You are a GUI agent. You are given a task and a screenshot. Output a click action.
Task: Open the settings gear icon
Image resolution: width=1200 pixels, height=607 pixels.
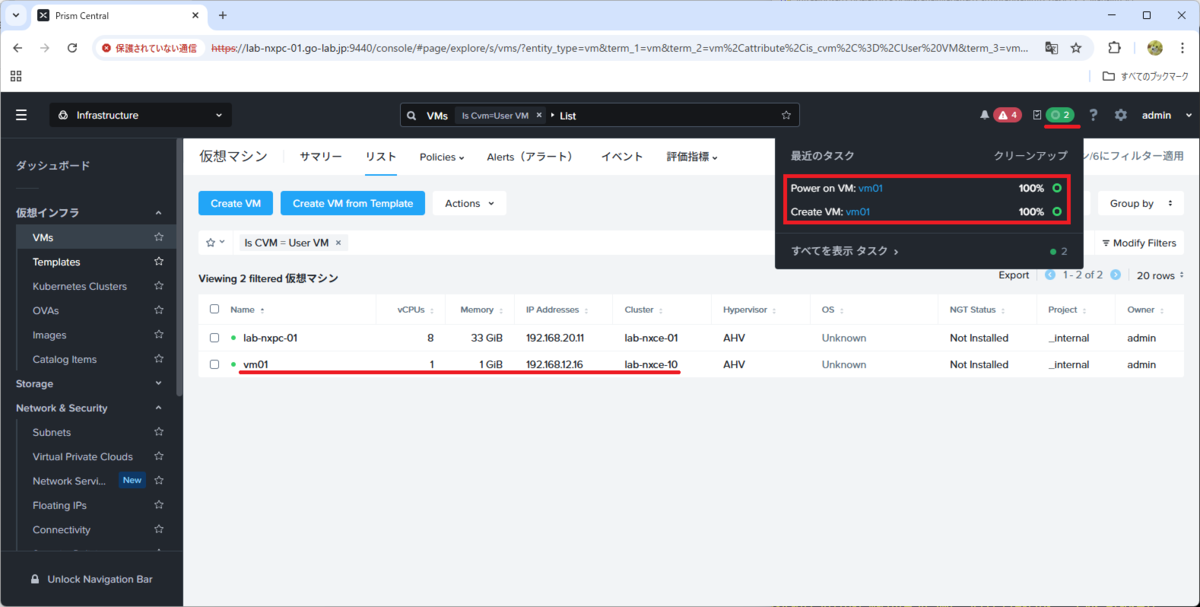pos(1121,115)
